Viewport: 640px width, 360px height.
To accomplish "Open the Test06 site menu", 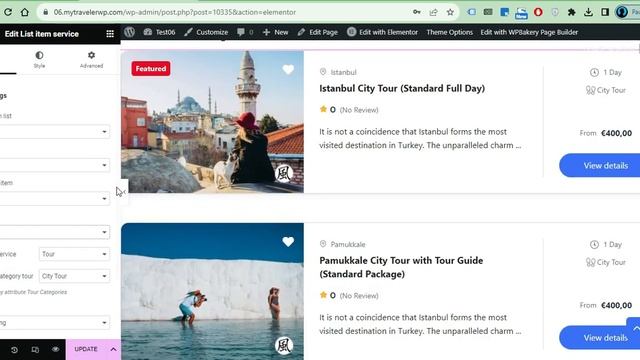I will coord(159,32).
